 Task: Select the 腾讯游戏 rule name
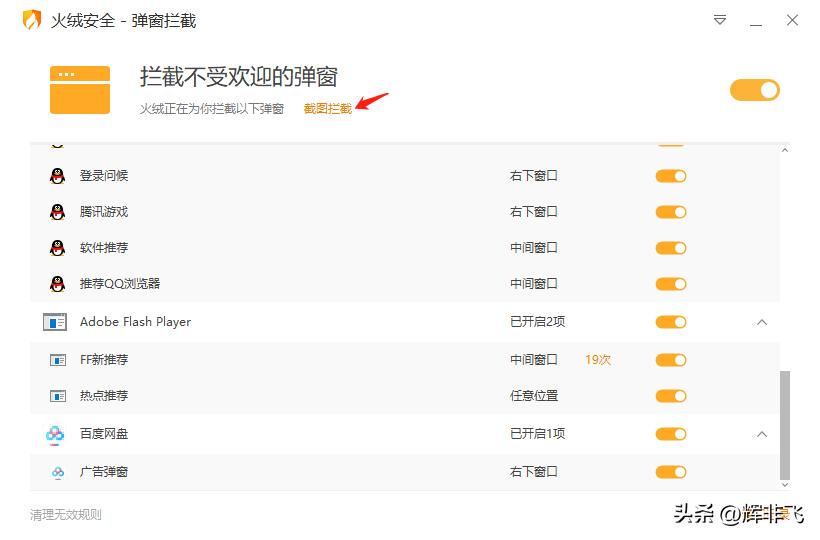pos(104,212)
